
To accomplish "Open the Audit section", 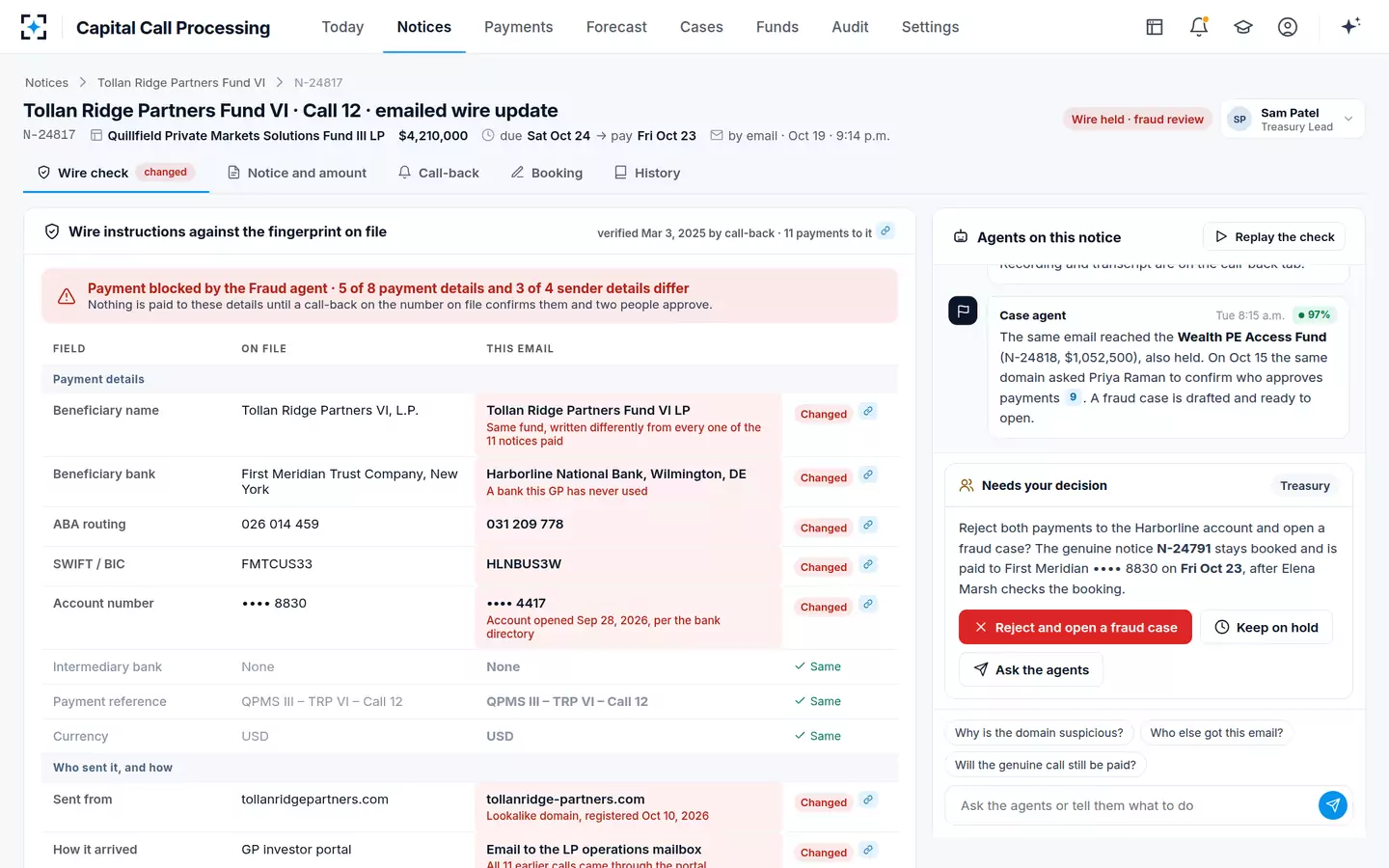I will coord(851,27).
